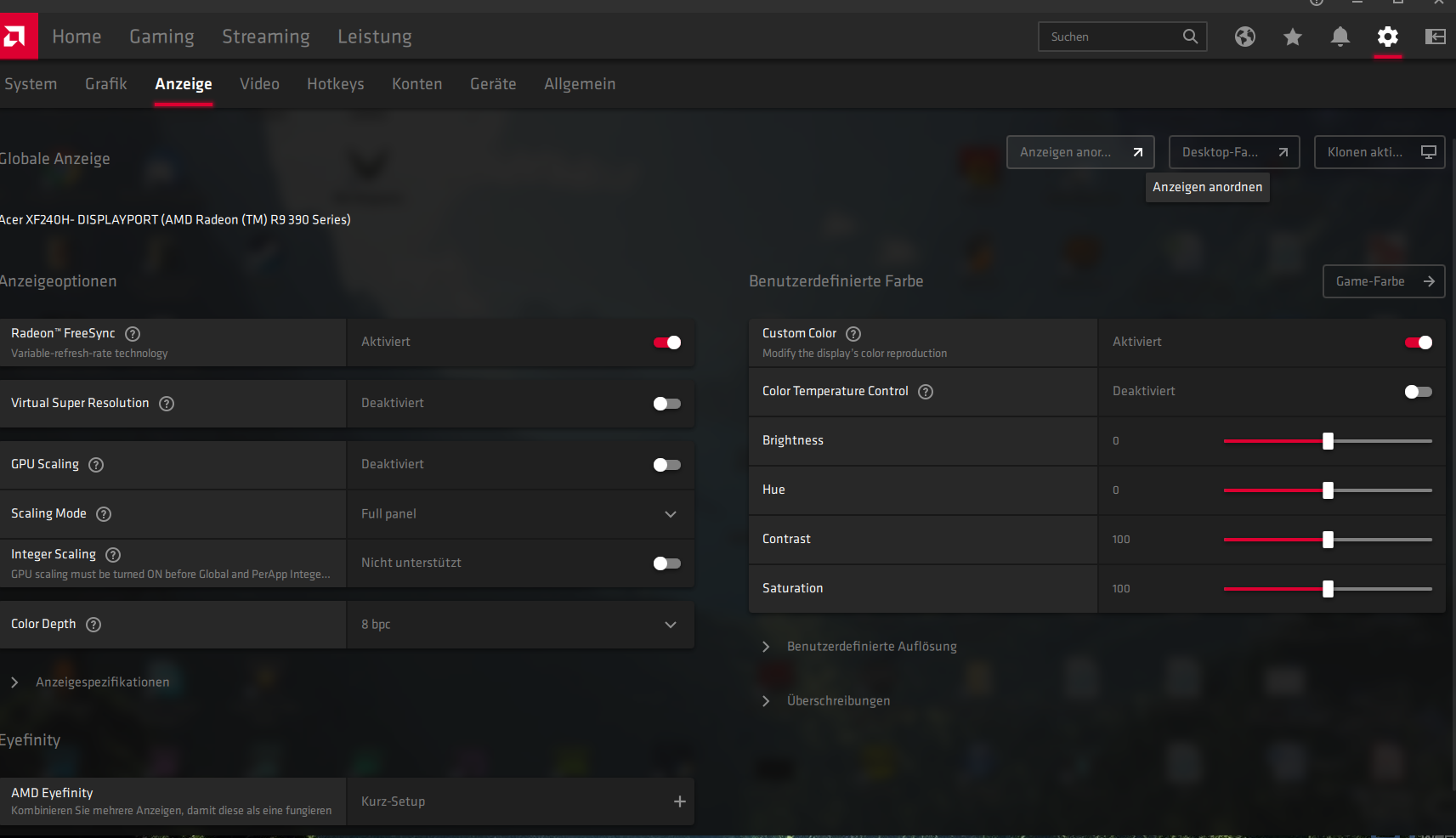Switch to the Video sub-tab
This screenshot has width=1456, height=838.
(259, 84)
